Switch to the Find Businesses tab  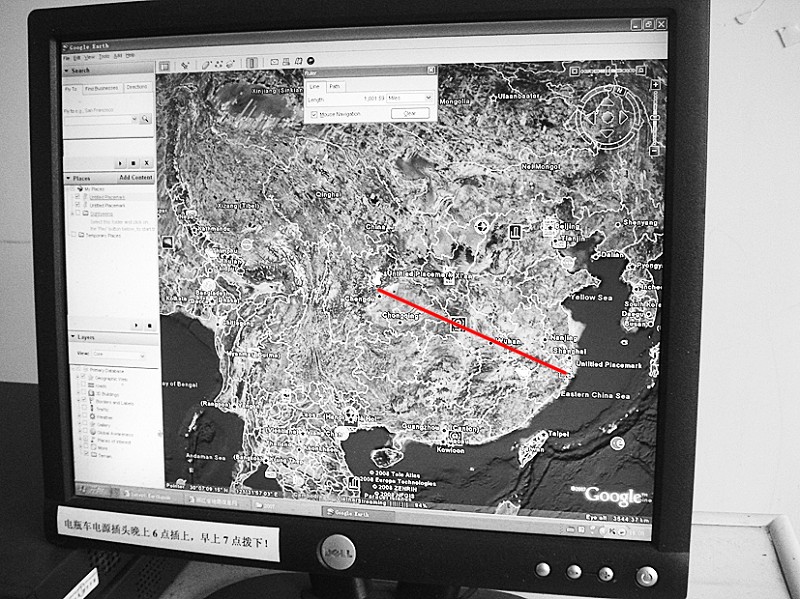point(102,88)
